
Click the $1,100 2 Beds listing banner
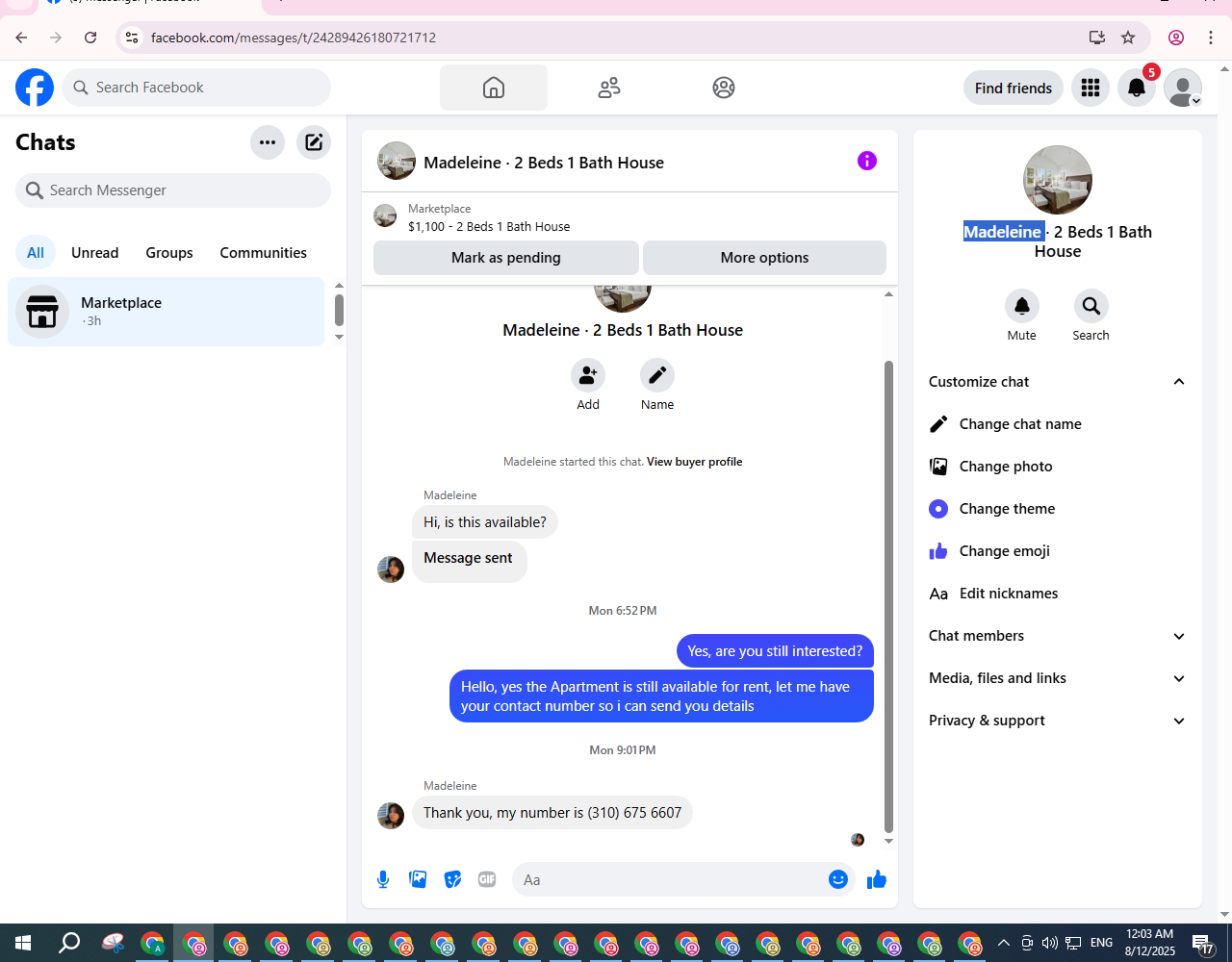tap(629, 217)
